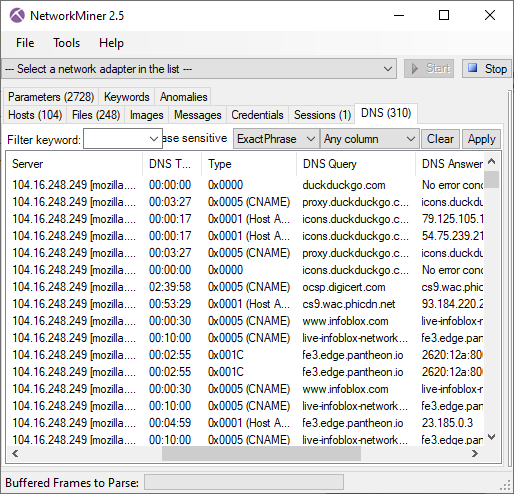
Task: Click the Stop capture button
Action: [487, 69]
